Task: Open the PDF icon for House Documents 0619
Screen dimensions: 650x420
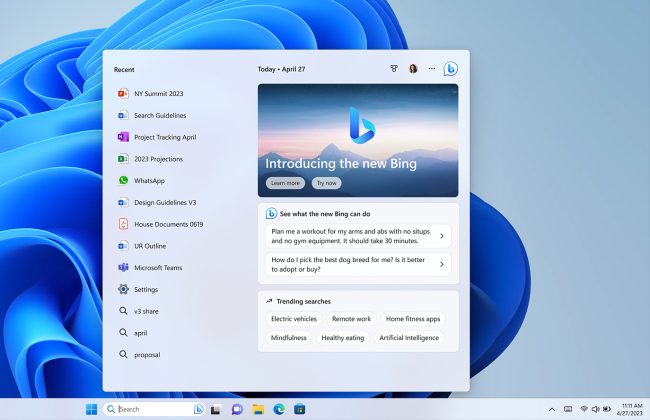Action: [x=123, y=224]
